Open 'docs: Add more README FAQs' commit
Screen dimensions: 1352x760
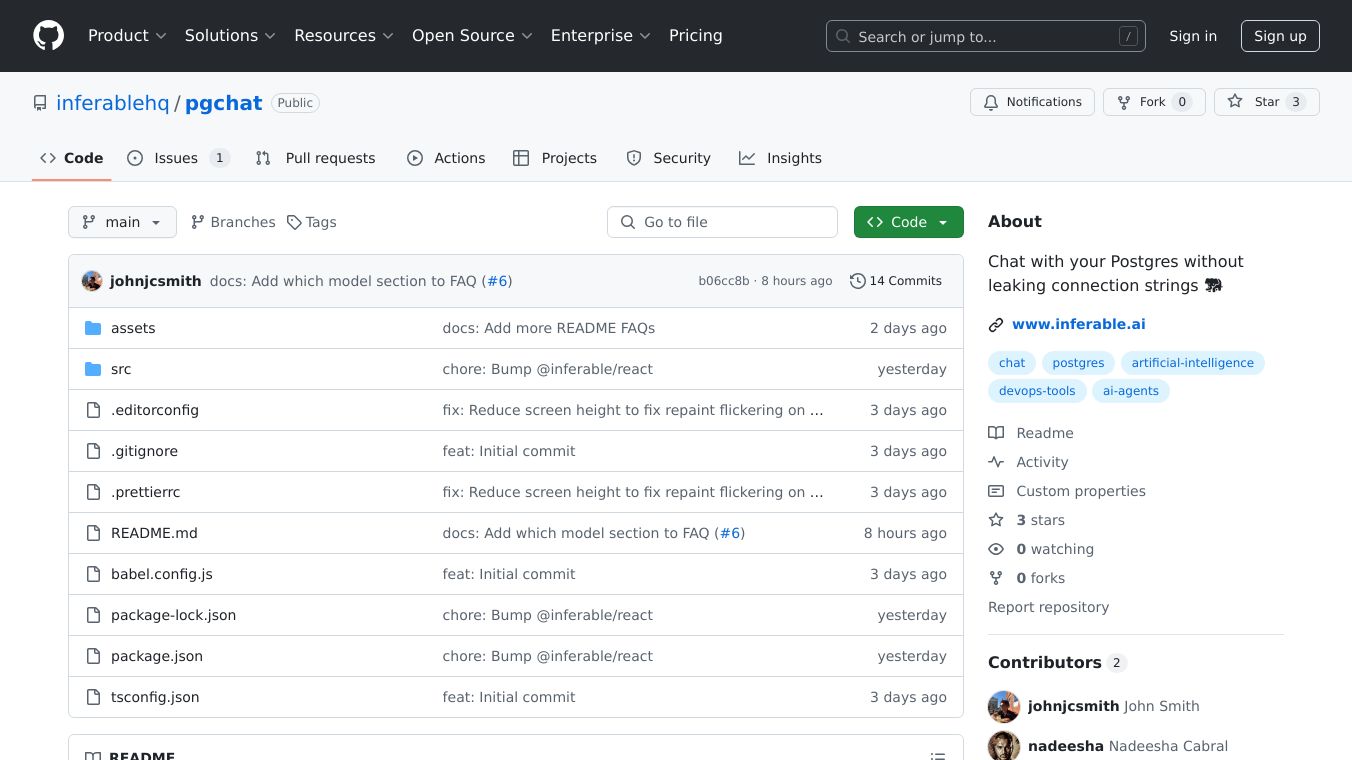pyautogui.click(x=549, y=328)
